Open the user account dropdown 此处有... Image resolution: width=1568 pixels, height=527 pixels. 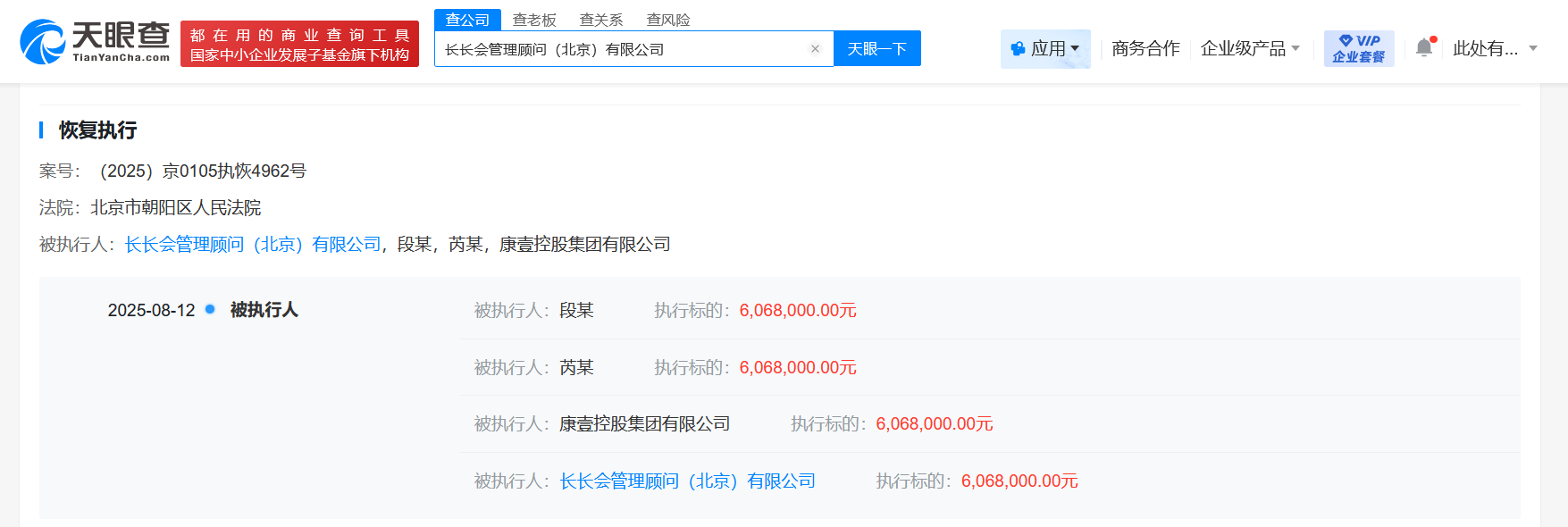pos(1494,48)
